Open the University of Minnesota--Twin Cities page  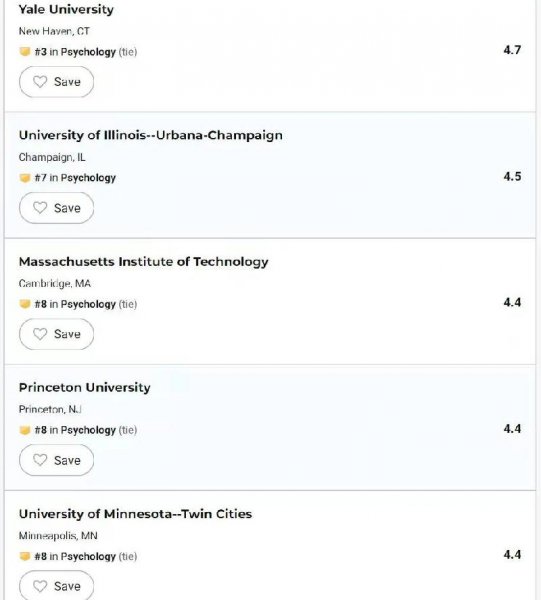click(x=135, y=514)
